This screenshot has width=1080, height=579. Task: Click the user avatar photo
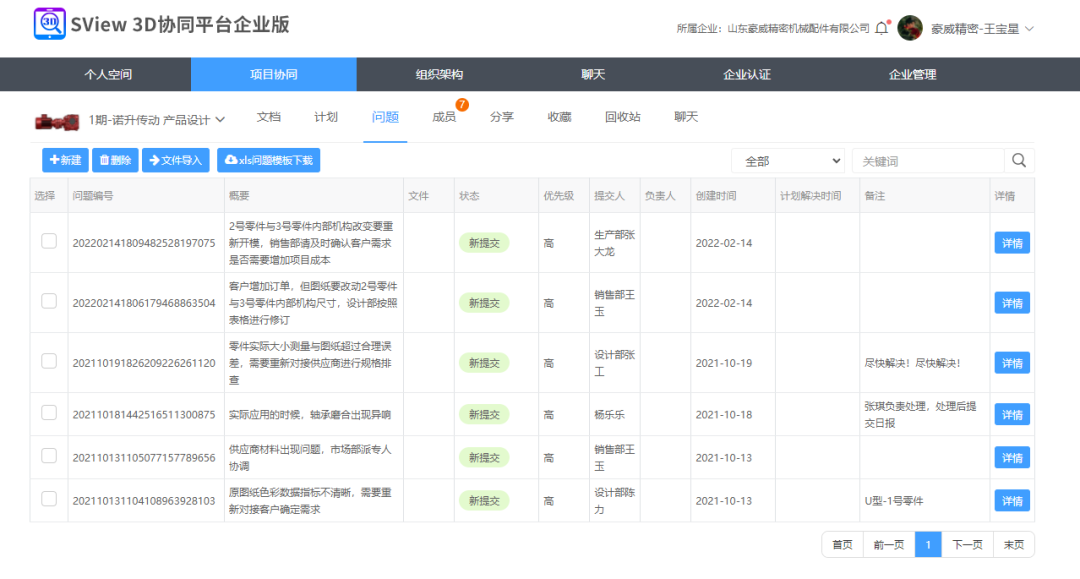point(909,29)
